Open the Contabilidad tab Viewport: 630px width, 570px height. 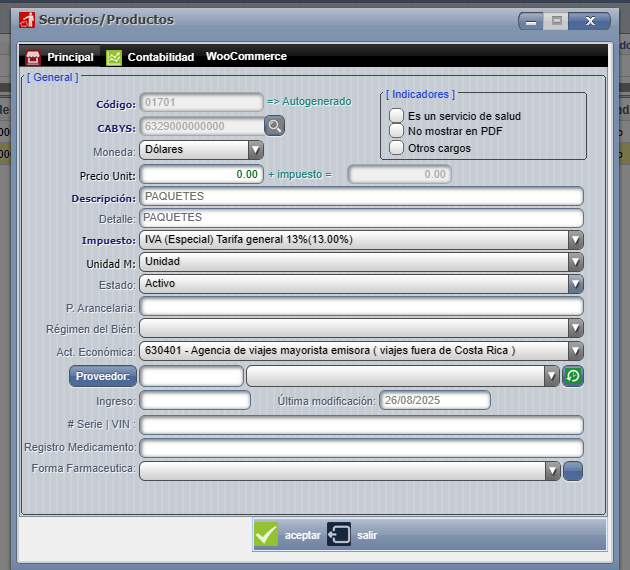click(x=160, y=57)
